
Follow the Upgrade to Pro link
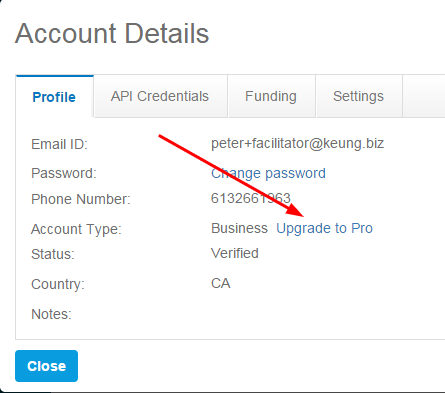[x=324, y=228]
